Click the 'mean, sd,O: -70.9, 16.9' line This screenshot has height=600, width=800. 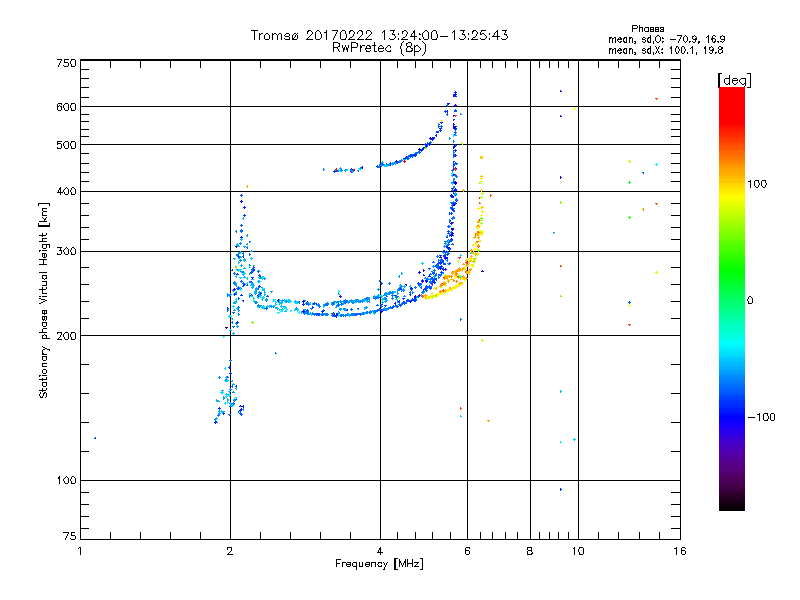coord(666,39)
